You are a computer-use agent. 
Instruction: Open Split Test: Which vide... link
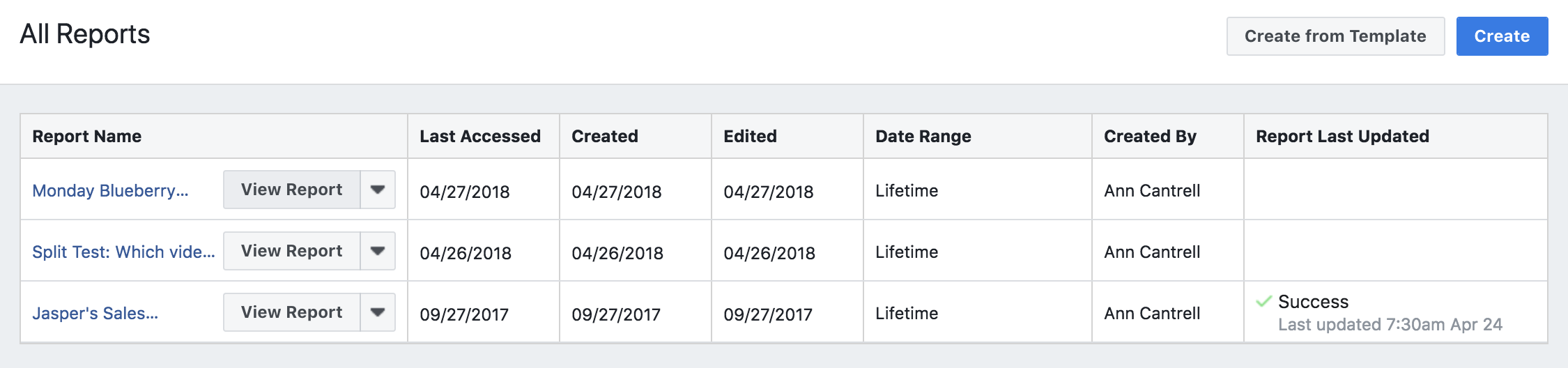(123, 252)
